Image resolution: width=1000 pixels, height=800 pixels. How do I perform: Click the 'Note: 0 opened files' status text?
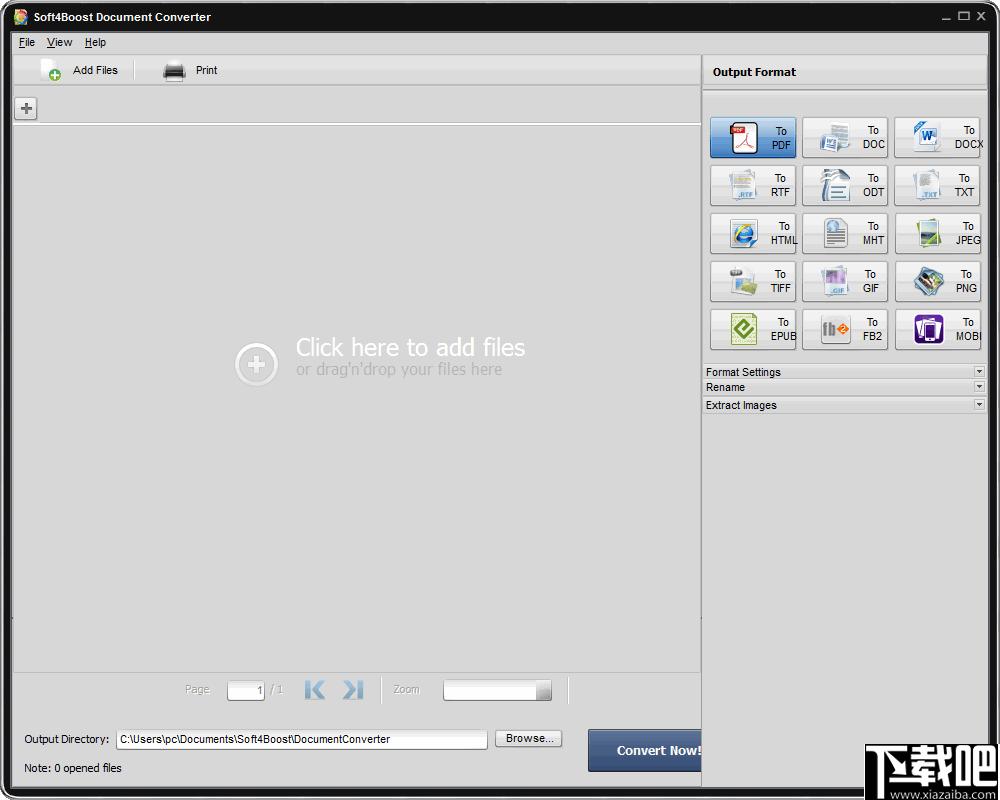click(73, 768)
